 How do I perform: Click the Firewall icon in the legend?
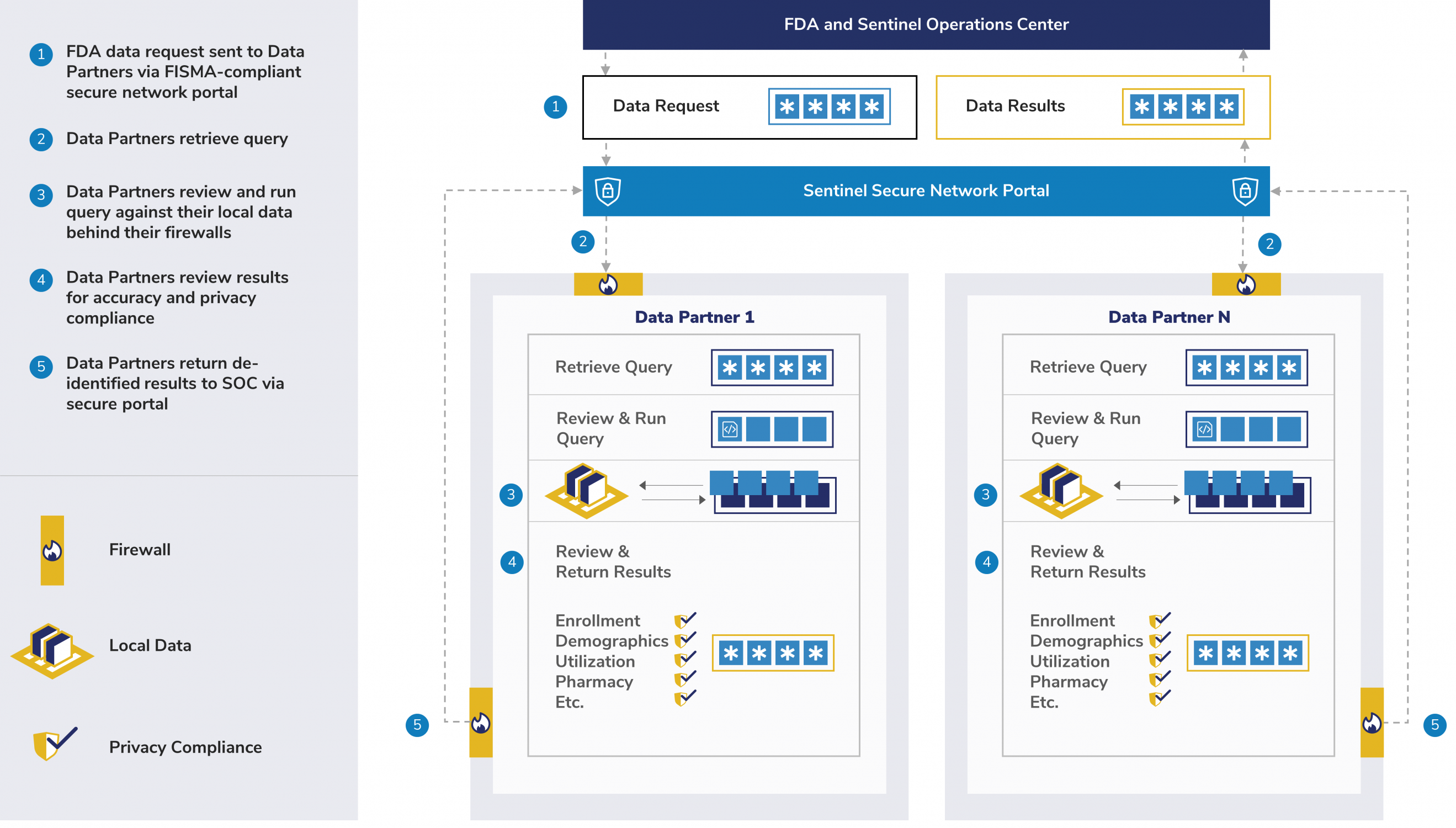tap(52, 550)
